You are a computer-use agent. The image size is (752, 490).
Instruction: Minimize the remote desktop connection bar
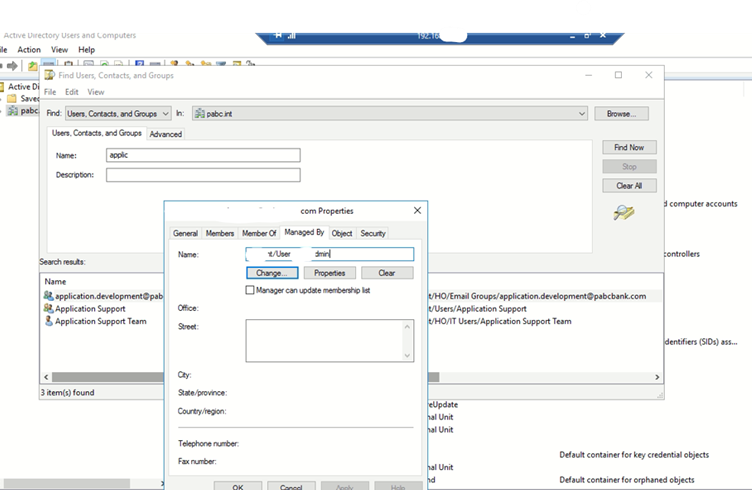572,36
